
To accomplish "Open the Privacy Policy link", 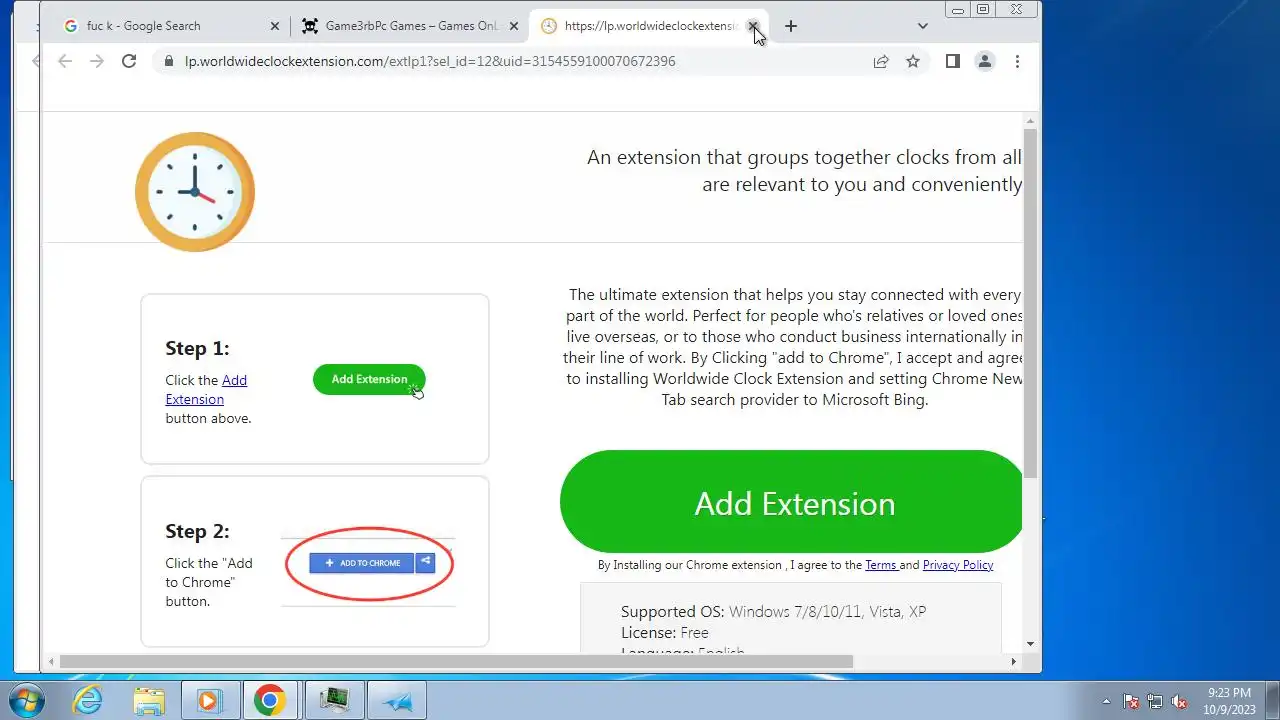I will [x=958, y=565].
